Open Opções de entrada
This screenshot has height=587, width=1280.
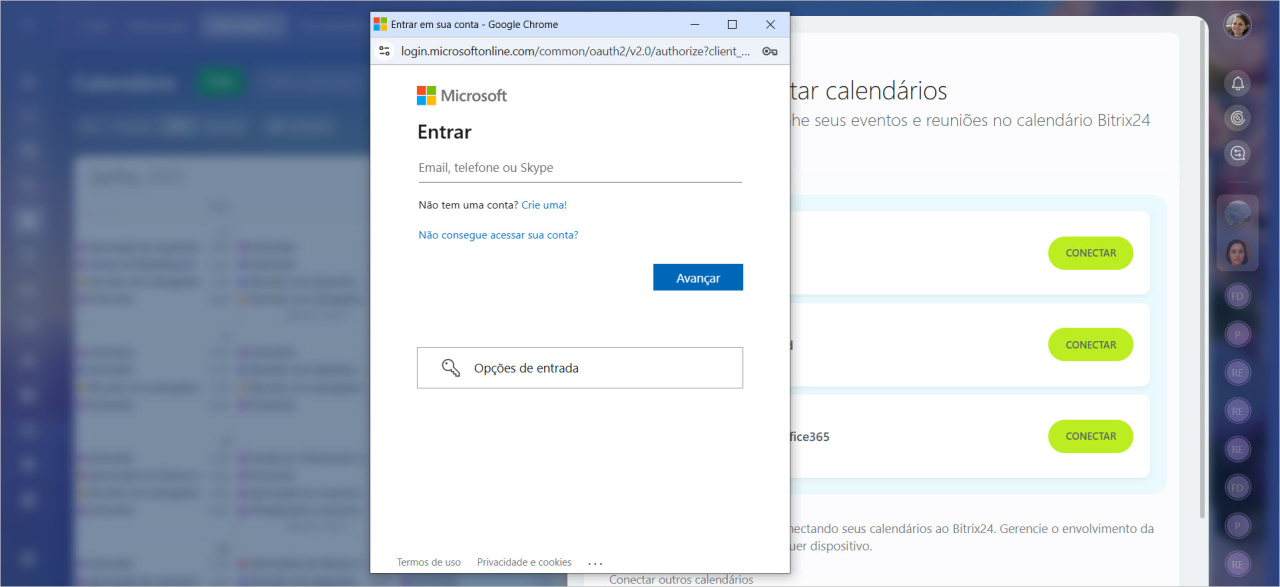[x=580, y=368]
